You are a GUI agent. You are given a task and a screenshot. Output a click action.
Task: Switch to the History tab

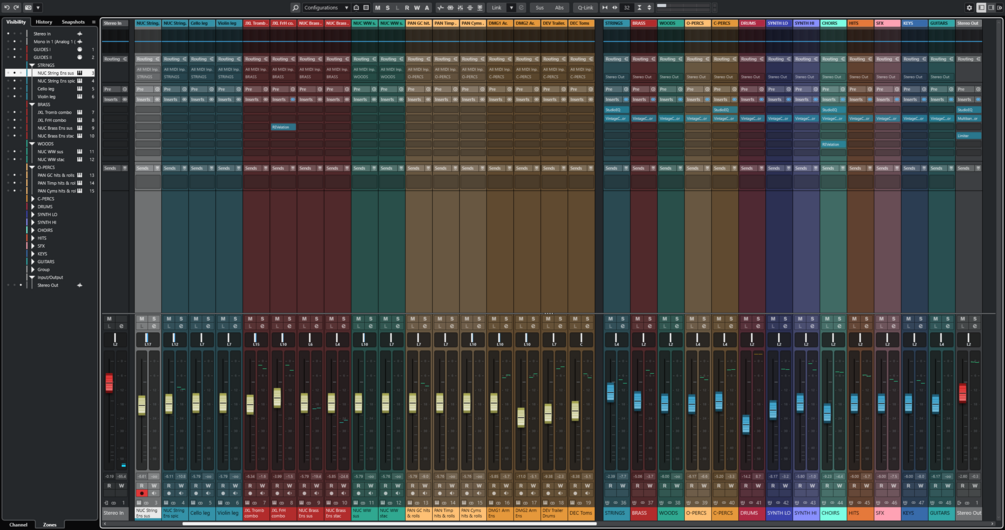[x=44, y=22]
